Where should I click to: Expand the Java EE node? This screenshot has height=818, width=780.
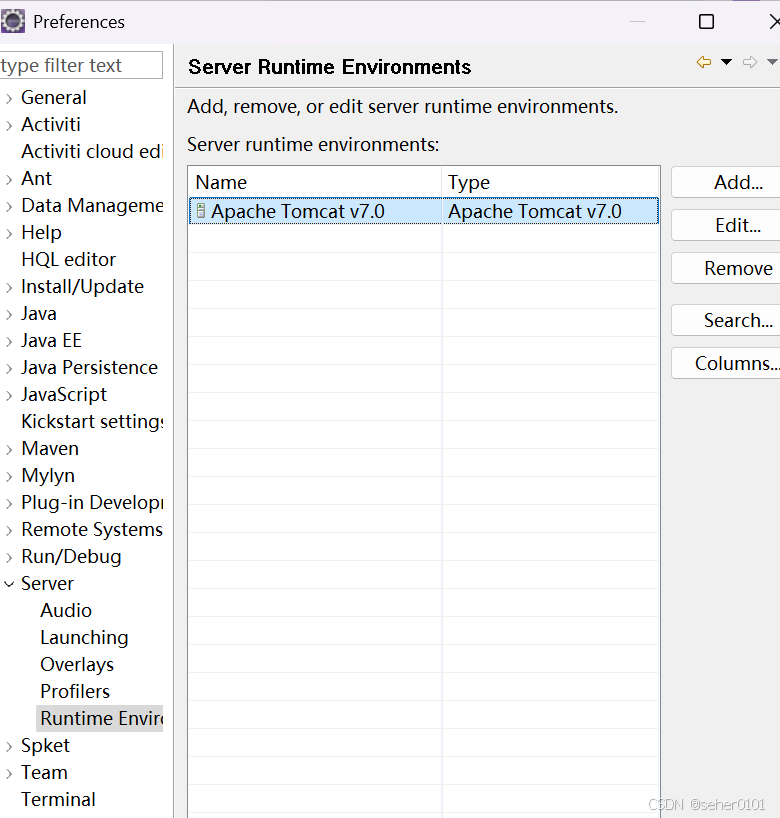9,342
